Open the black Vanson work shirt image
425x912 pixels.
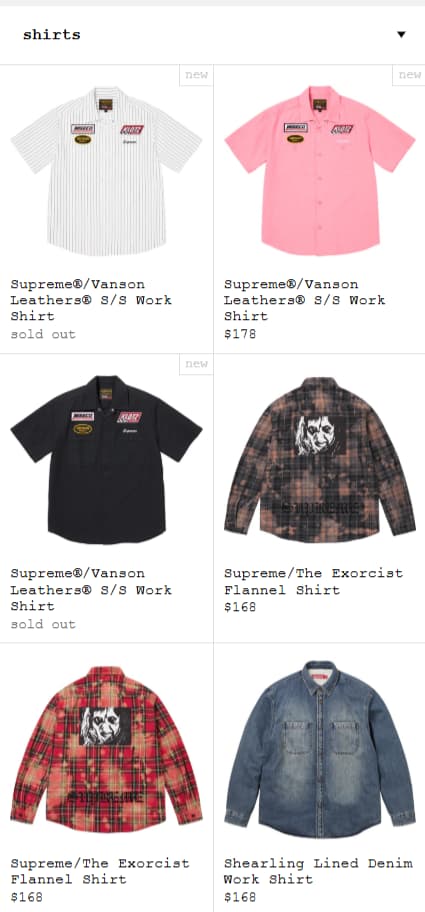pos(106,459)
